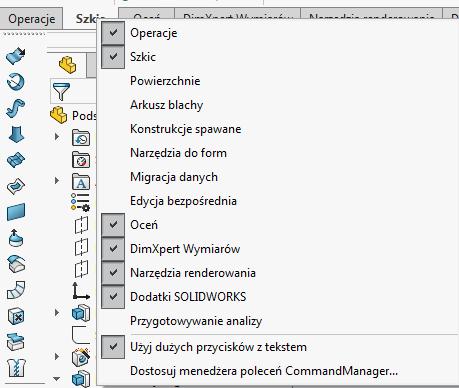Select the Sensors folder icon in the tree
This screenshot has width=459, height=388.
coord(81,160)
